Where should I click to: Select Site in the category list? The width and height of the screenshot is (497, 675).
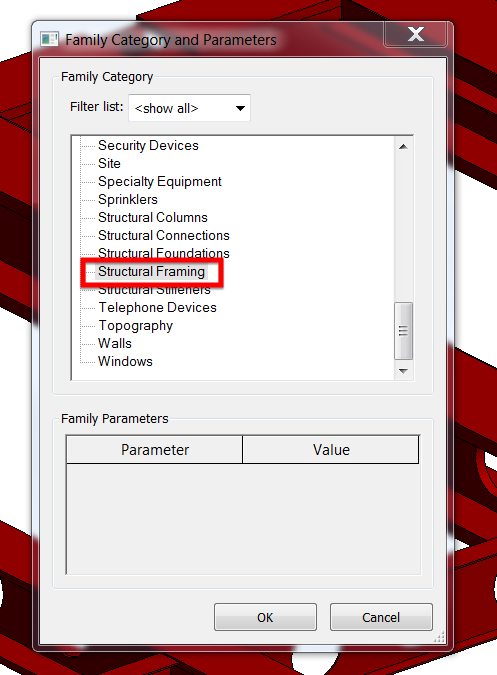pos(109,164)
